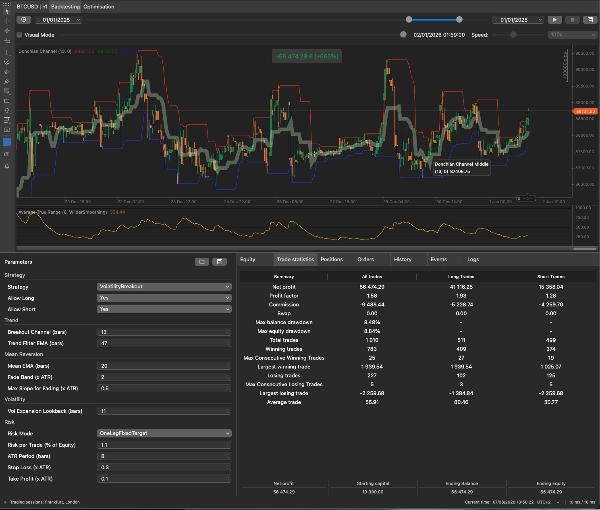Open the app grid dots menu

tap(6, 3)
